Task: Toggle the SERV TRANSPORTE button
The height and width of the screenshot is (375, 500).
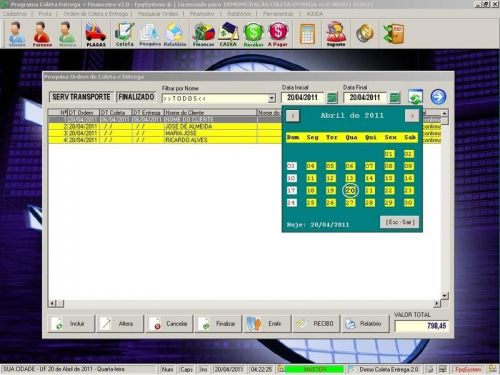Action: (81, 97)
